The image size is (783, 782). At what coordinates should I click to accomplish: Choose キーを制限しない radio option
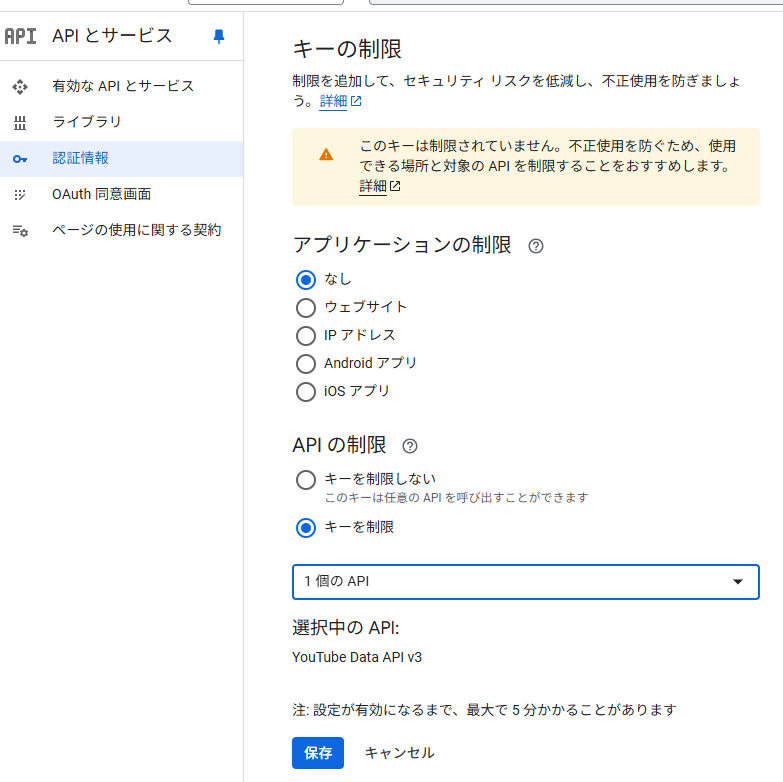[x=306, y=480]
